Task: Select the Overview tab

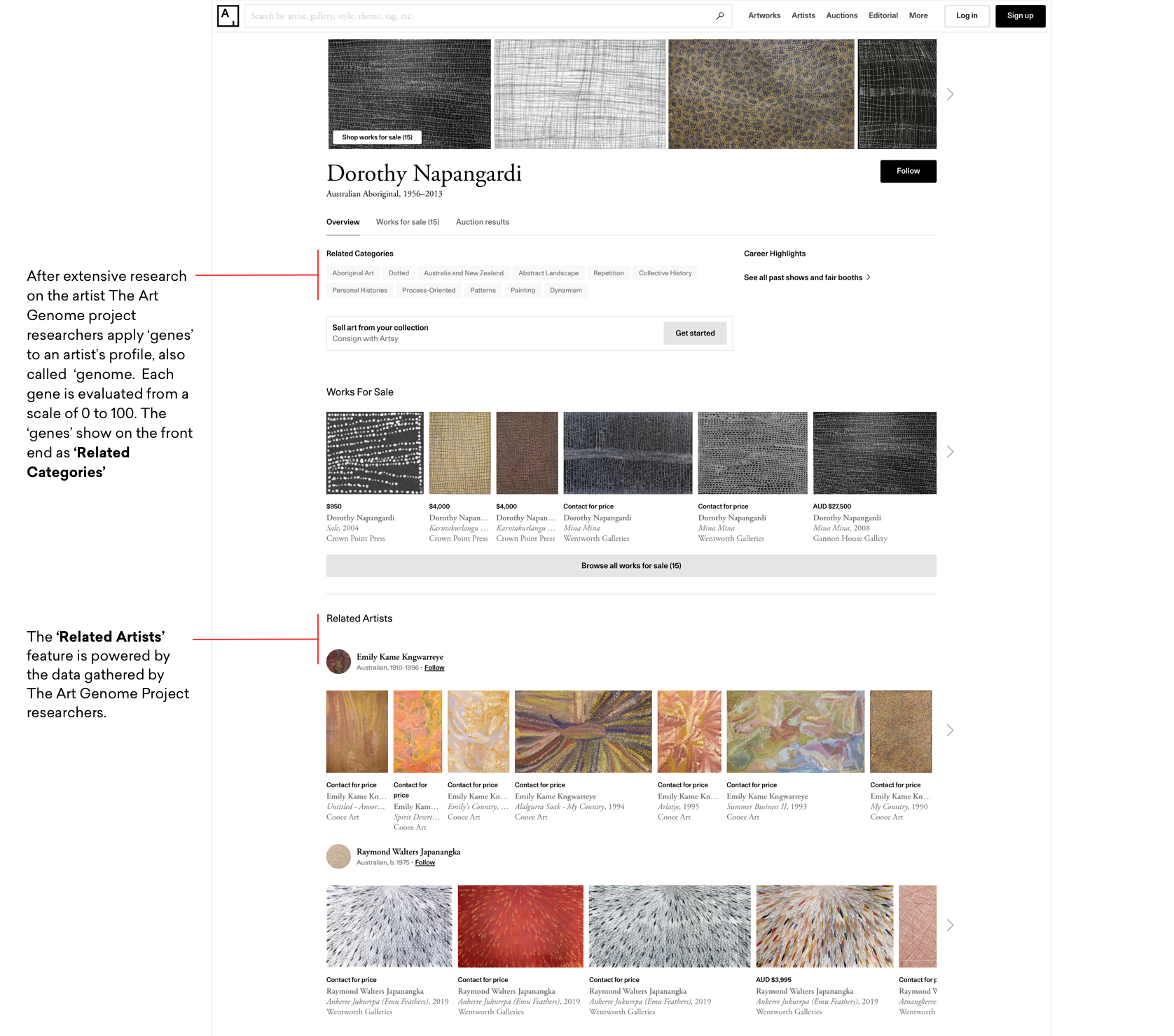Action: pos(343,222)
